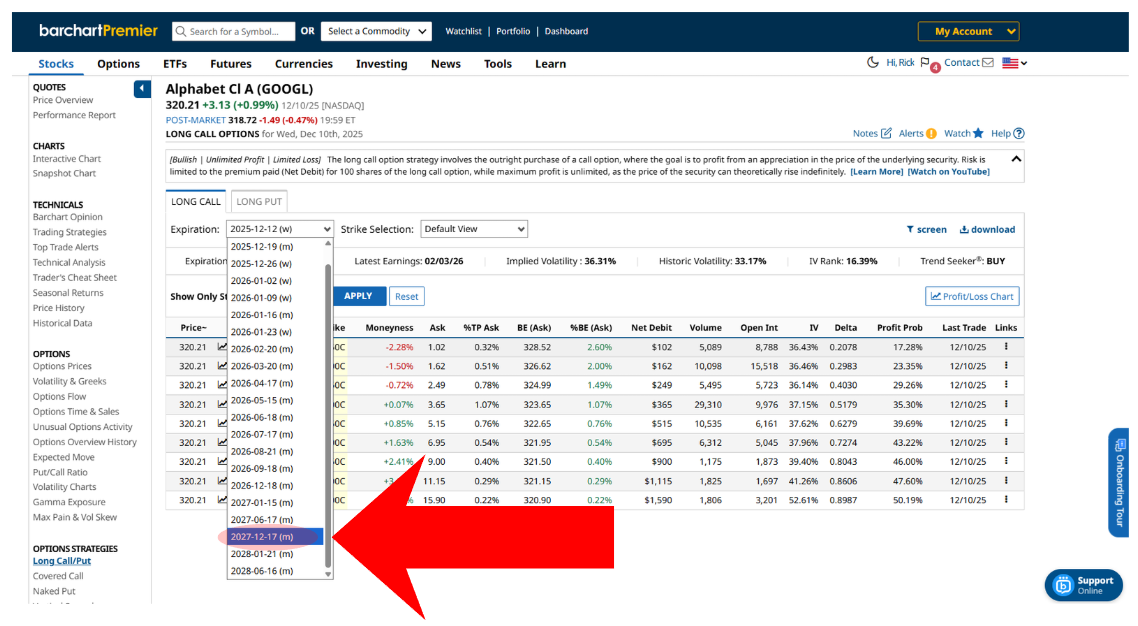Image resolution: width=1138 pixels, height=626 pixels.
Task: Click the Support Online chat bubble
Action: click(1061, 585)
